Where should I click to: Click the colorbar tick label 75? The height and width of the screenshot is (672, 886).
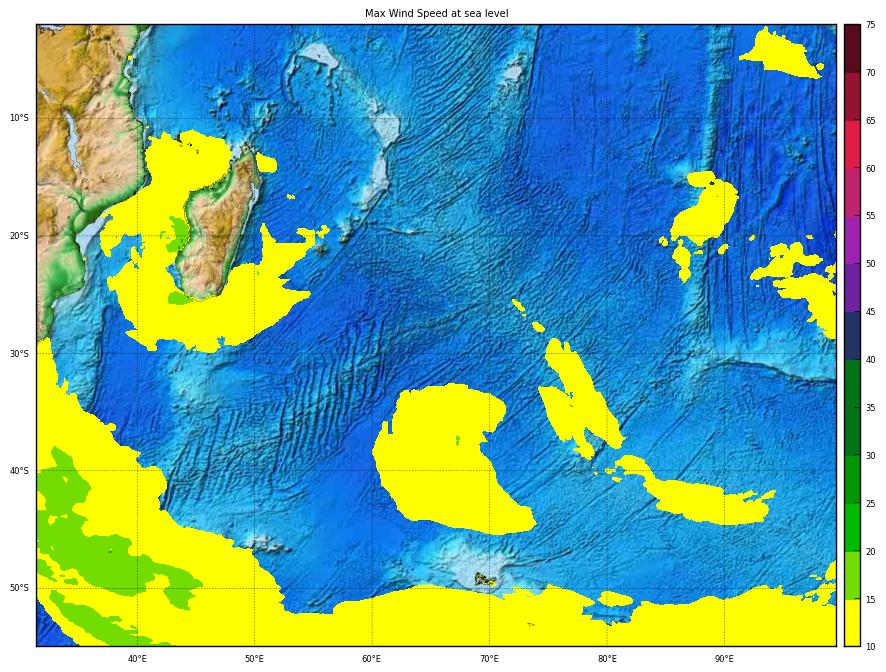click(870, 26)
